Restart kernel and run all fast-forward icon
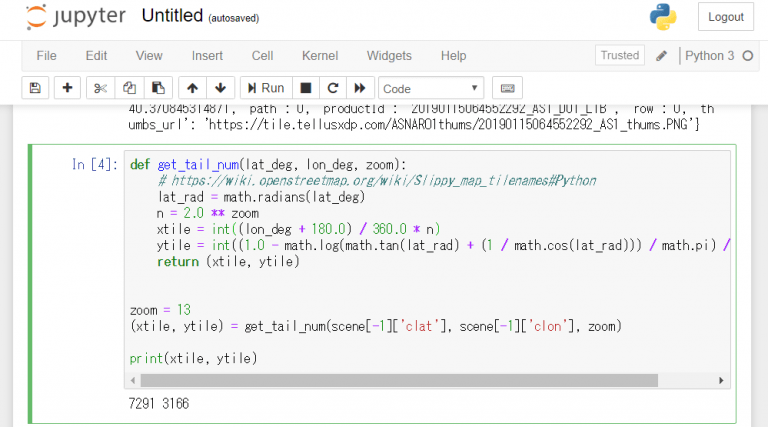 360,88
